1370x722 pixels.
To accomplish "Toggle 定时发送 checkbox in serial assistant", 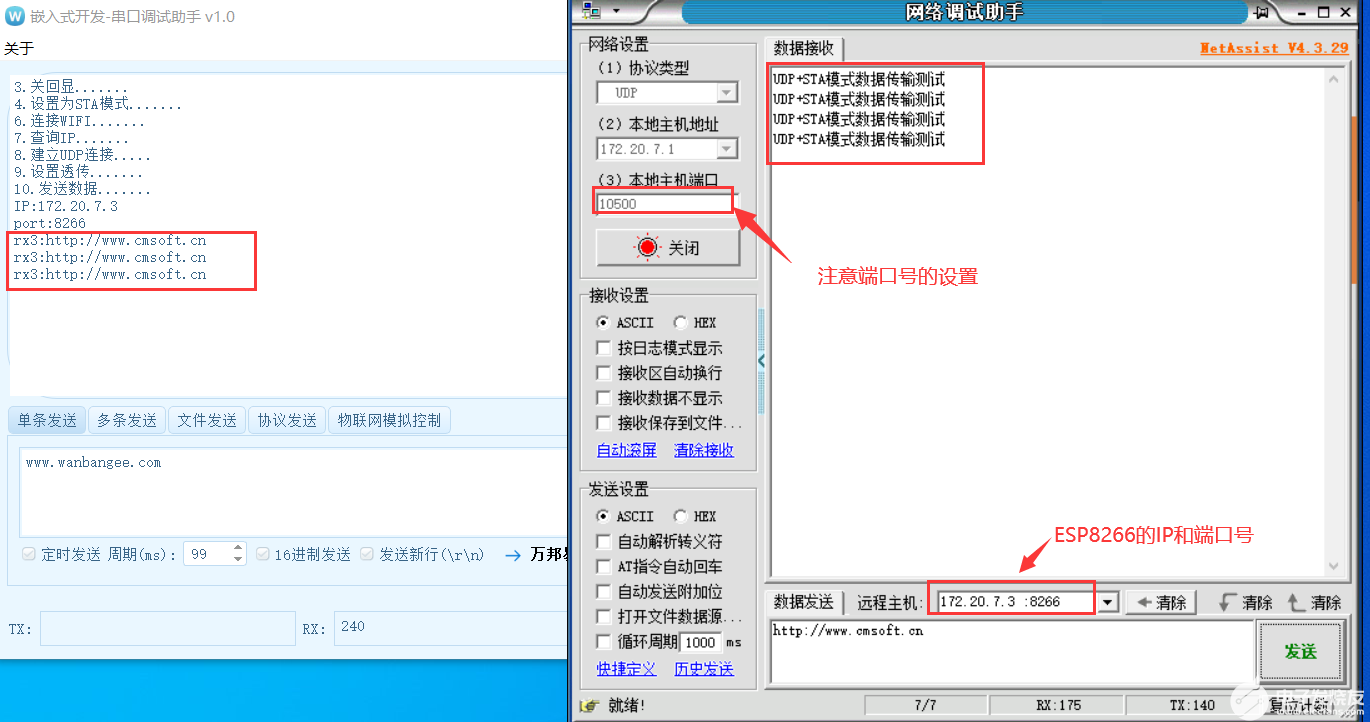I will [29, 554].
